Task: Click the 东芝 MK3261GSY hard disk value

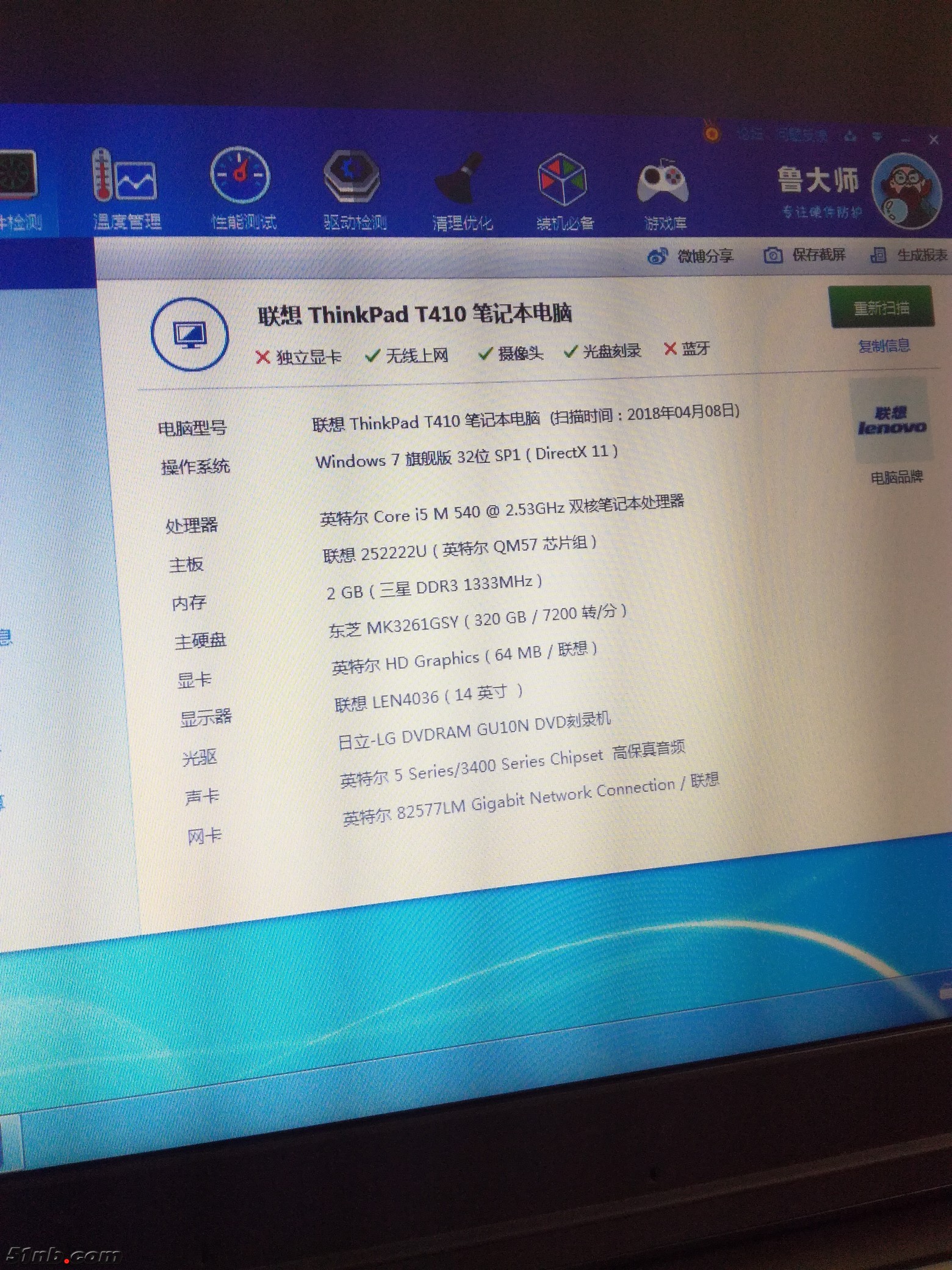Action: 478,622
